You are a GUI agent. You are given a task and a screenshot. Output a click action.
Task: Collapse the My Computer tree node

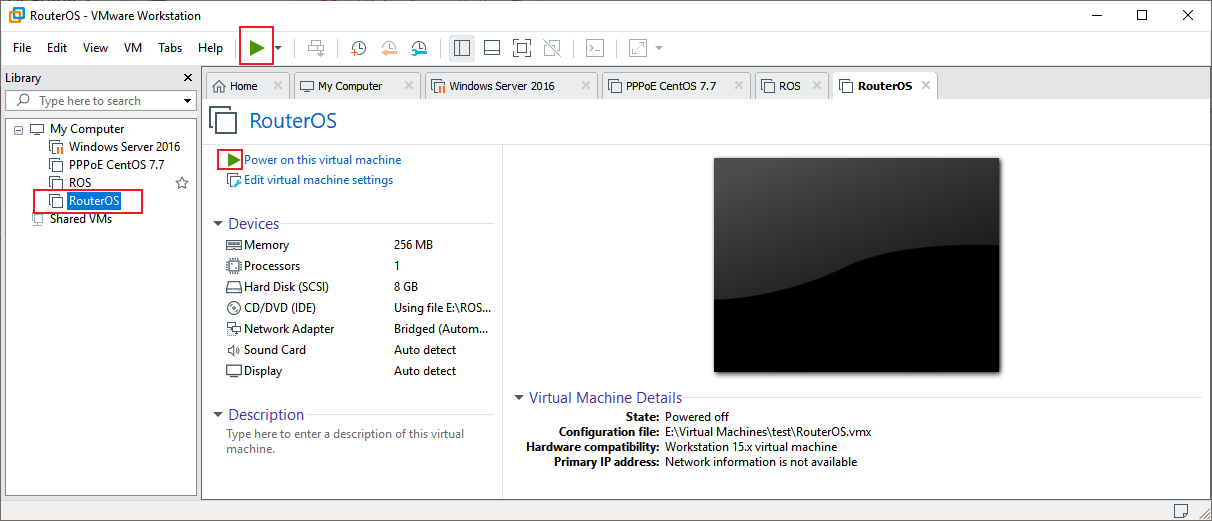(18, 129)
